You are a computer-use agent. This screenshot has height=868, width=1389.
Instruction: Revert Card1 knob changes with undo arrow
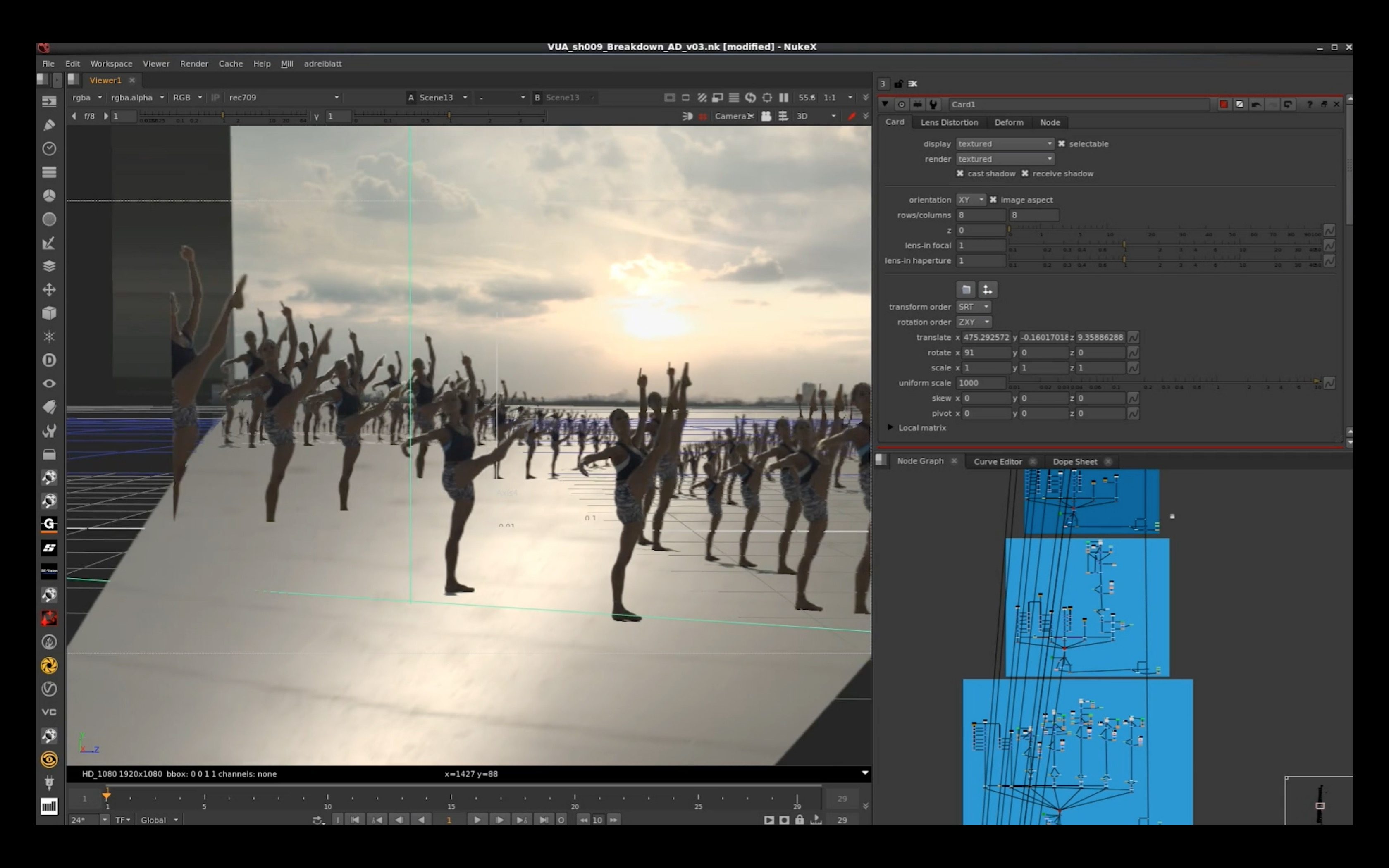pos(1256,105)
